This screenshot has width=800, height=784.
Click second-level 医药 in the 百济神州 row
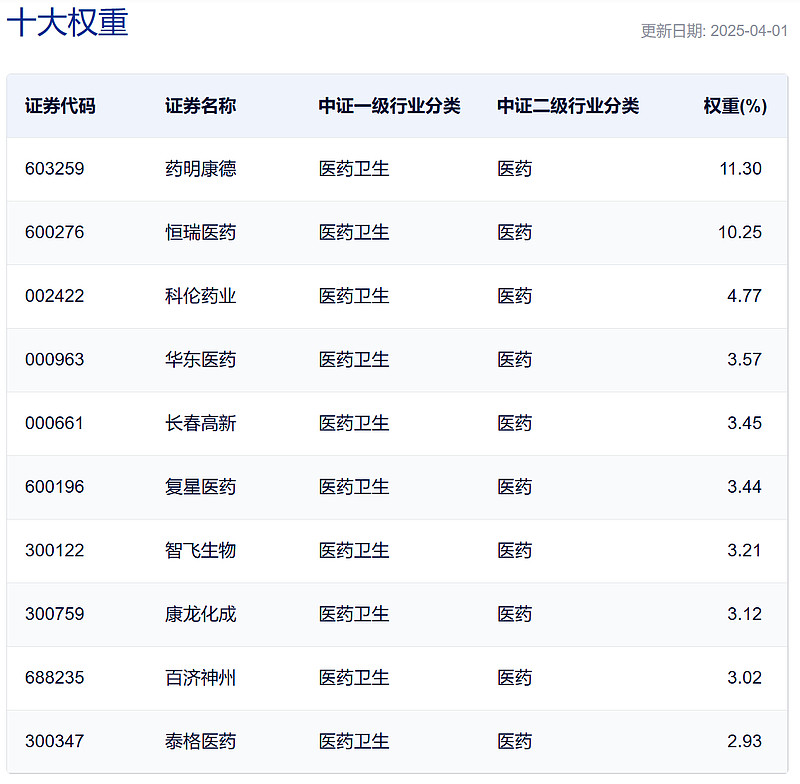click(515, 678)
